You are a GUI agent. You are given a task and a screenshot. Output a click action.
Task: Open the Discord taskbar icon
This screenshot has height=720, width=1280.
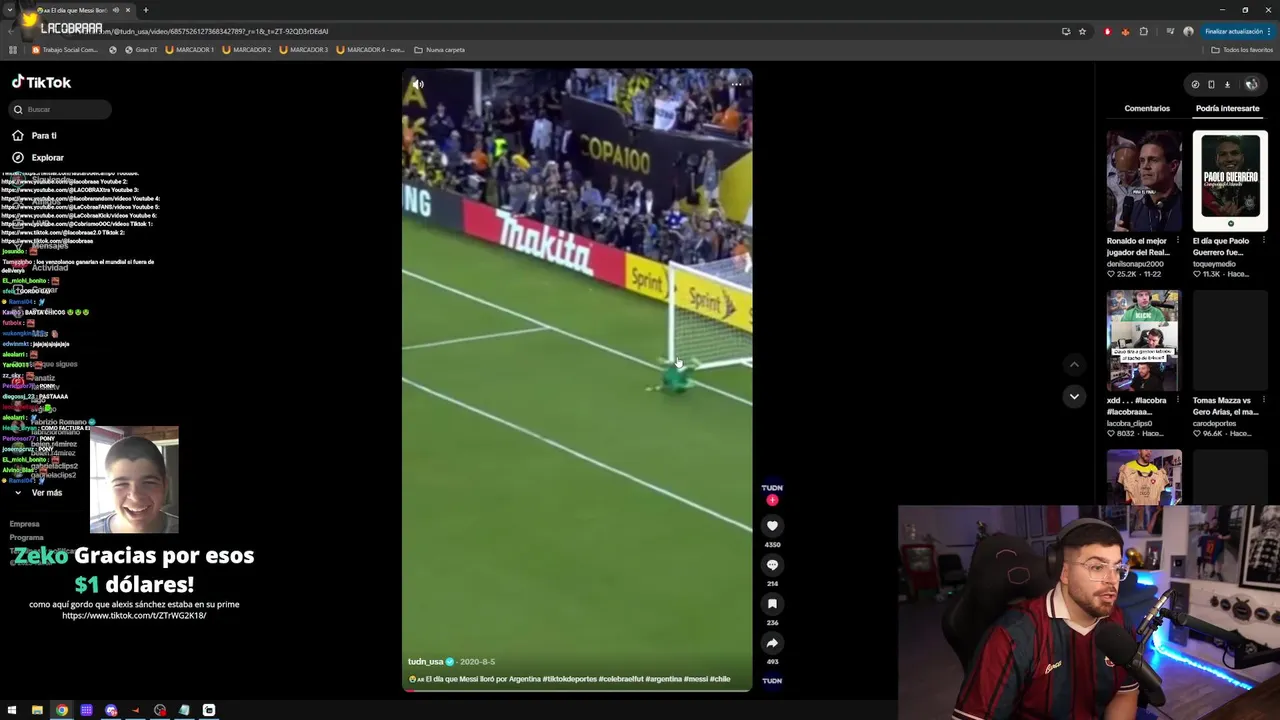[x=111, y=710]
